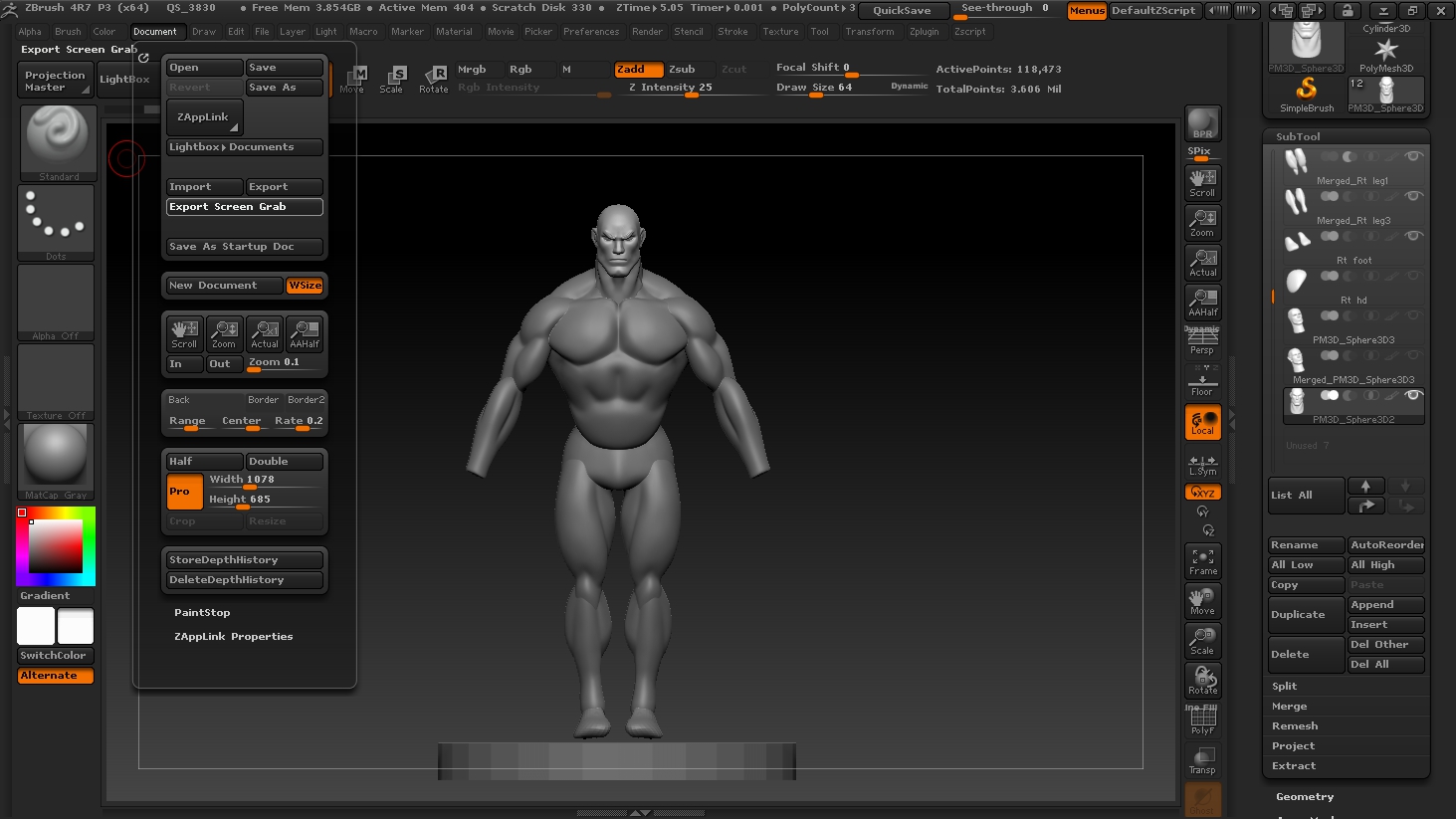Image resolution: width=1456 pixels, height=819 pixels.
Task: Open the Document menu
Action: [x=155, y=32]
